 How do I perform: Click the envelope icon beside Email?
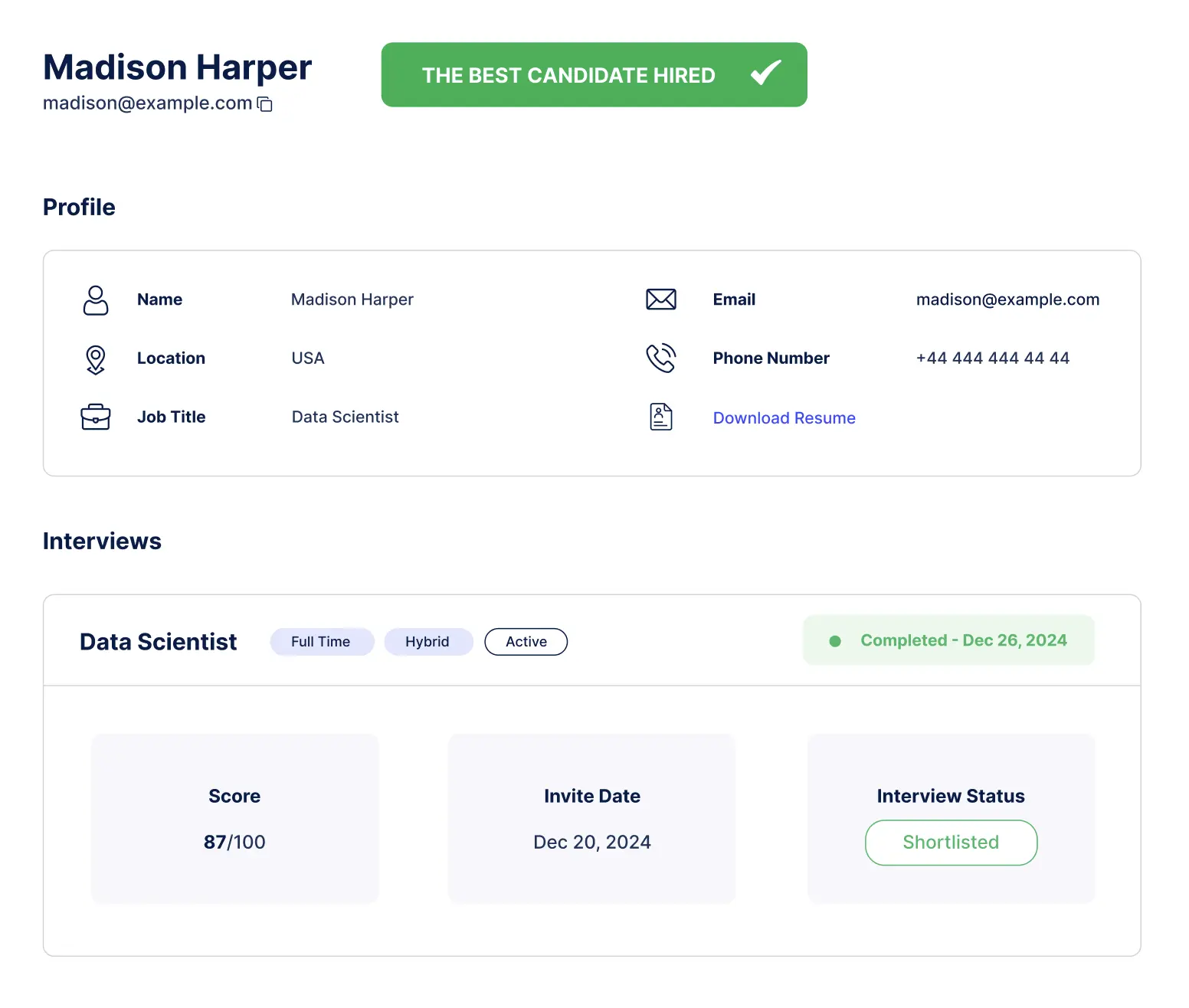point(660,299)
